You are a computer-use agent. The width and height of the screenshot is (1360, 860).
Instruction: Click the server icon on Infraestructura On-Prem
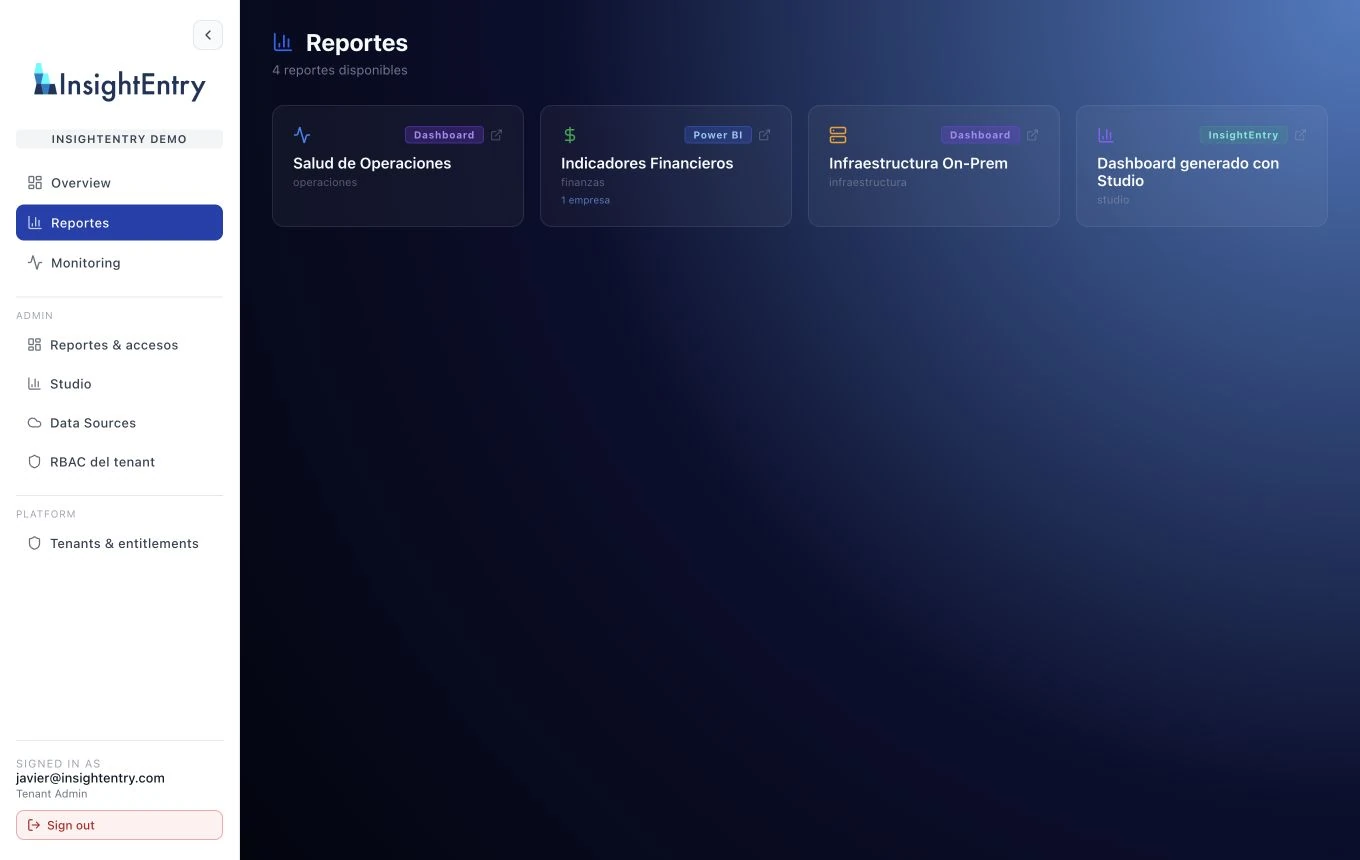click(x=838, y=135)
